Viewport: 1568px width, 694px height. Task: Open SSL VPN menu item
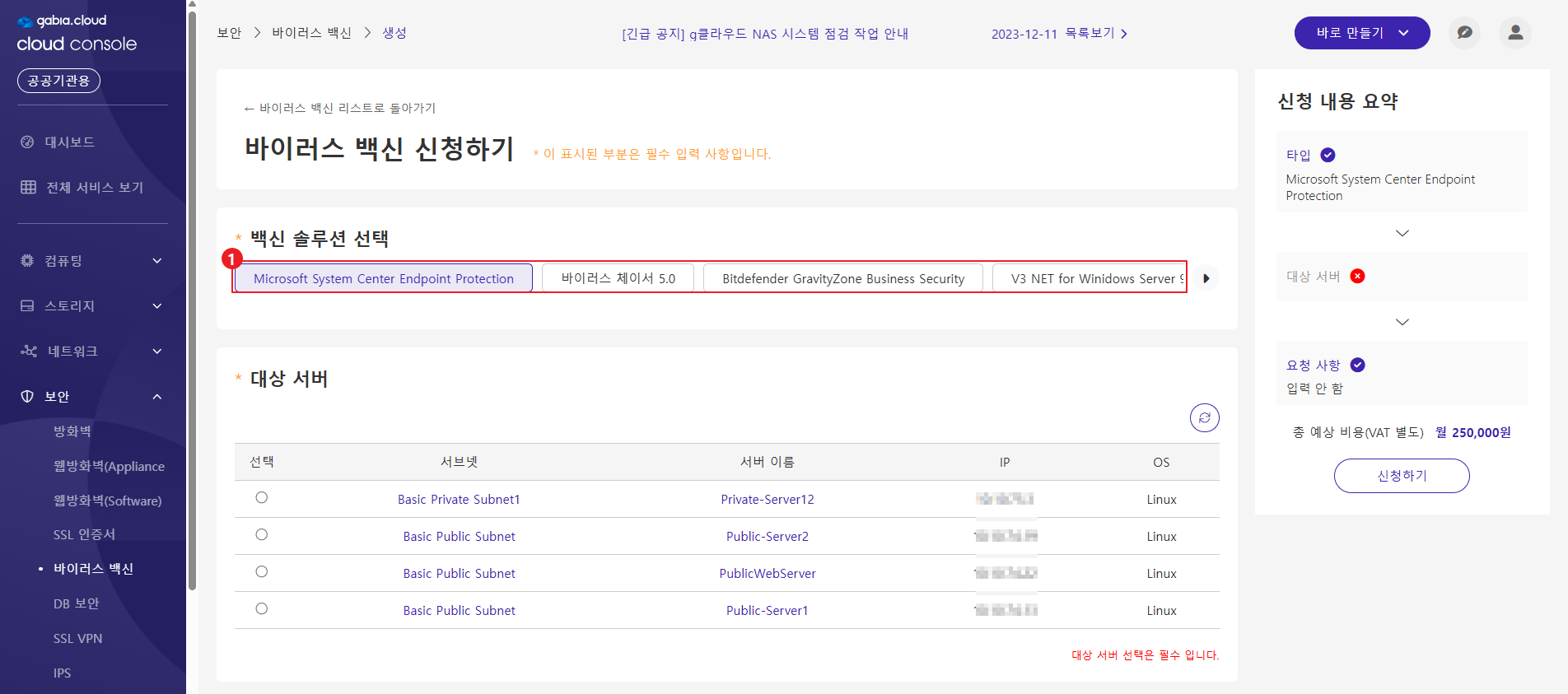click(x=77, y=638)
